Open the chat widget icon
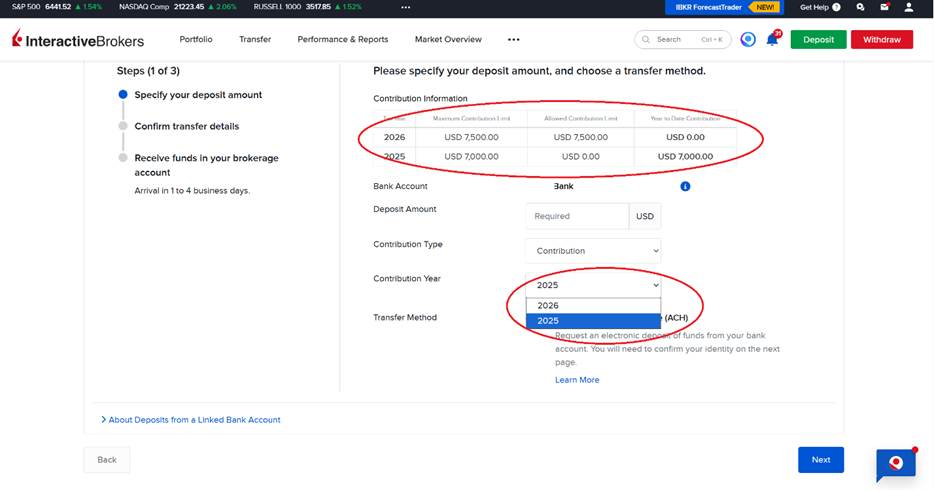The image size is (934, 490). tap(895, 463)
